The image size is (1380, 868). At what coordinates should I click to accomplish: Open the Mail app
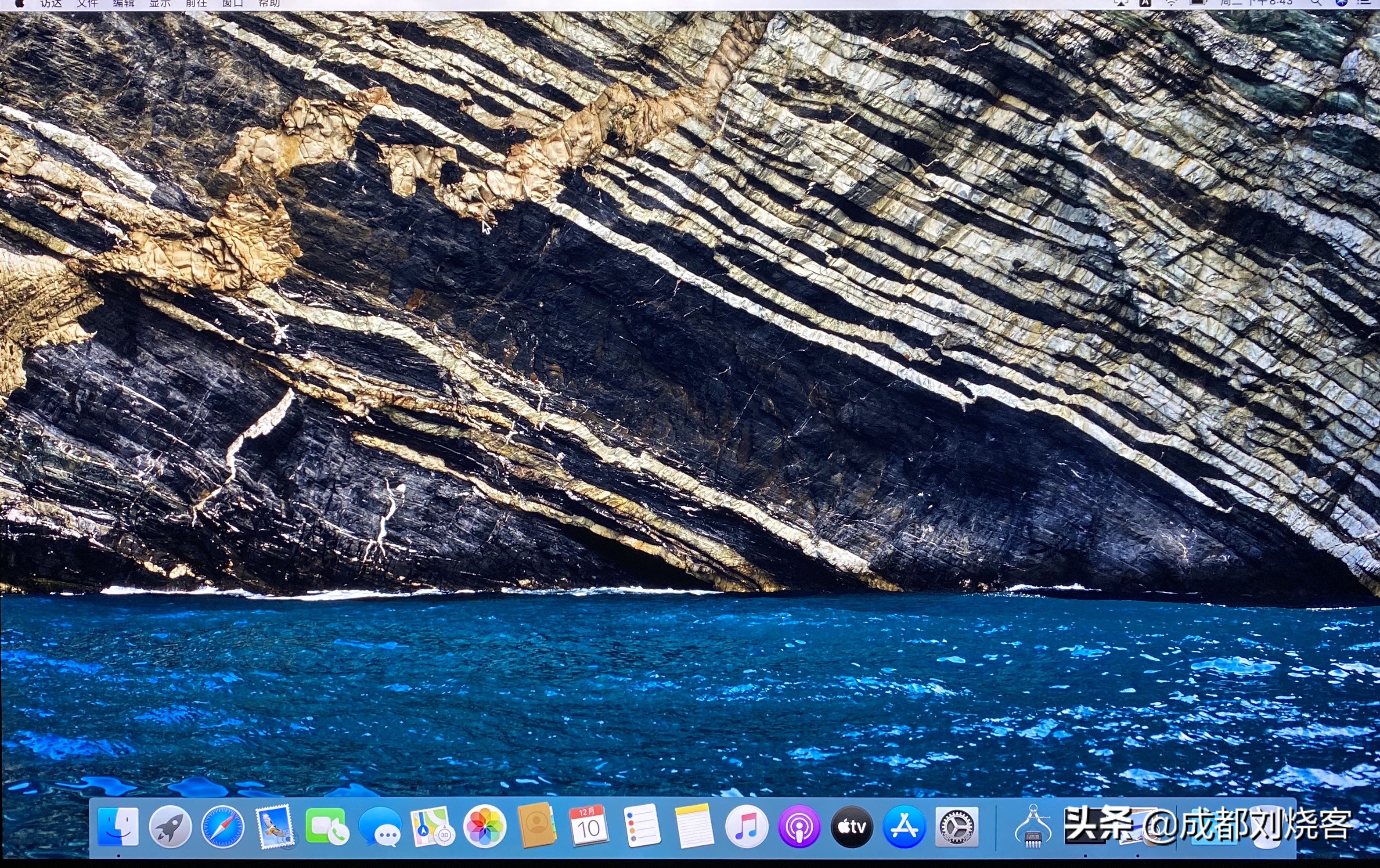click(276, 827)
